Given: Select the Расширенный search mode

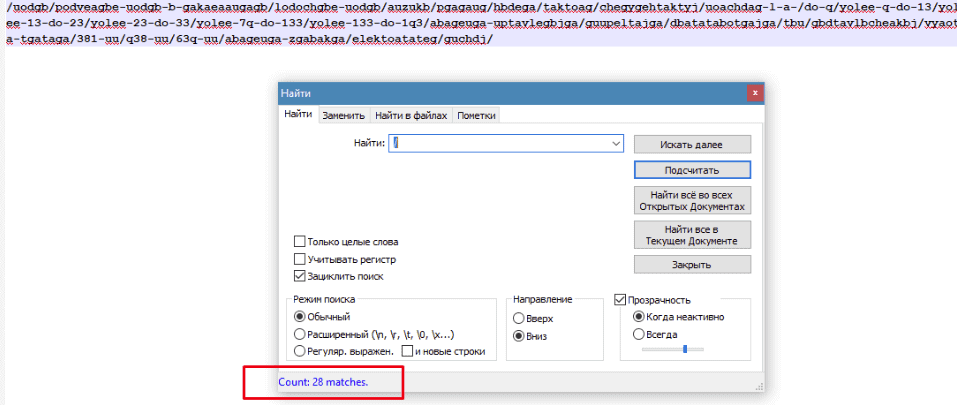Looking at the screenshot, I should coord(299,334).
